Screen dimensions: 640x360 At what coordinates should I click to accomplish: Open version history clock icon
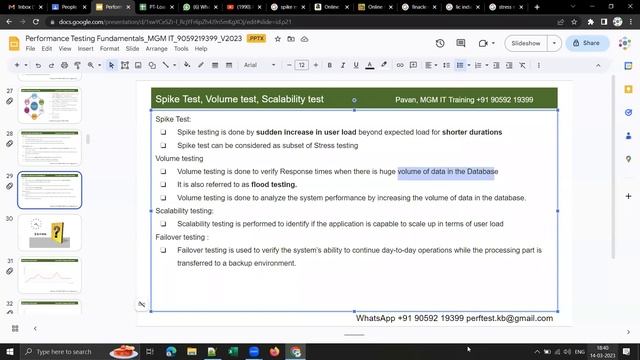click(x=440, y=43)
